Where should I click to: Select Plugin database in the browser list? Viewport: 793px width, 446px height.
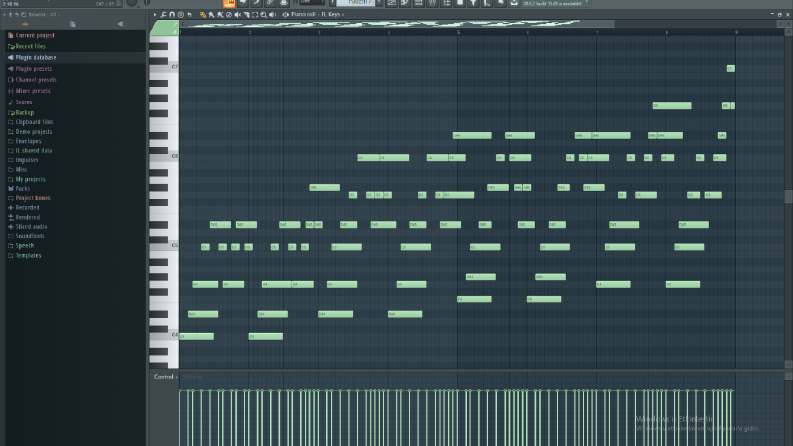point(36,58)
